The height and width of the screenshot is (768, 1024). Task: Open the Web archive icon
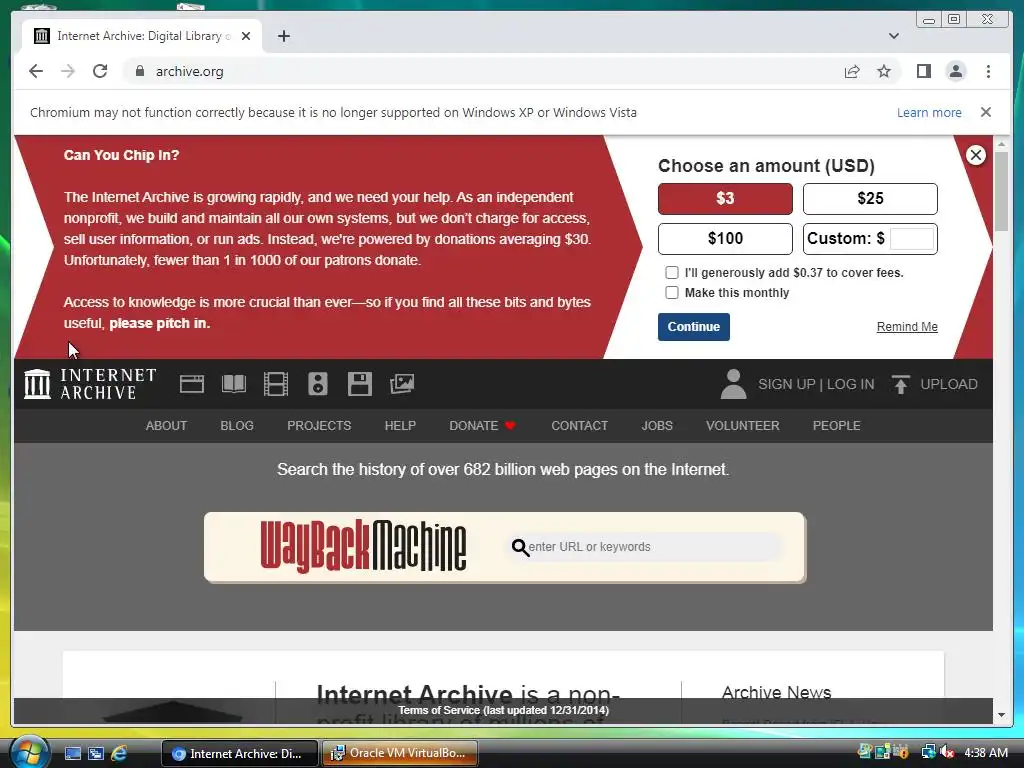point(191,384)
